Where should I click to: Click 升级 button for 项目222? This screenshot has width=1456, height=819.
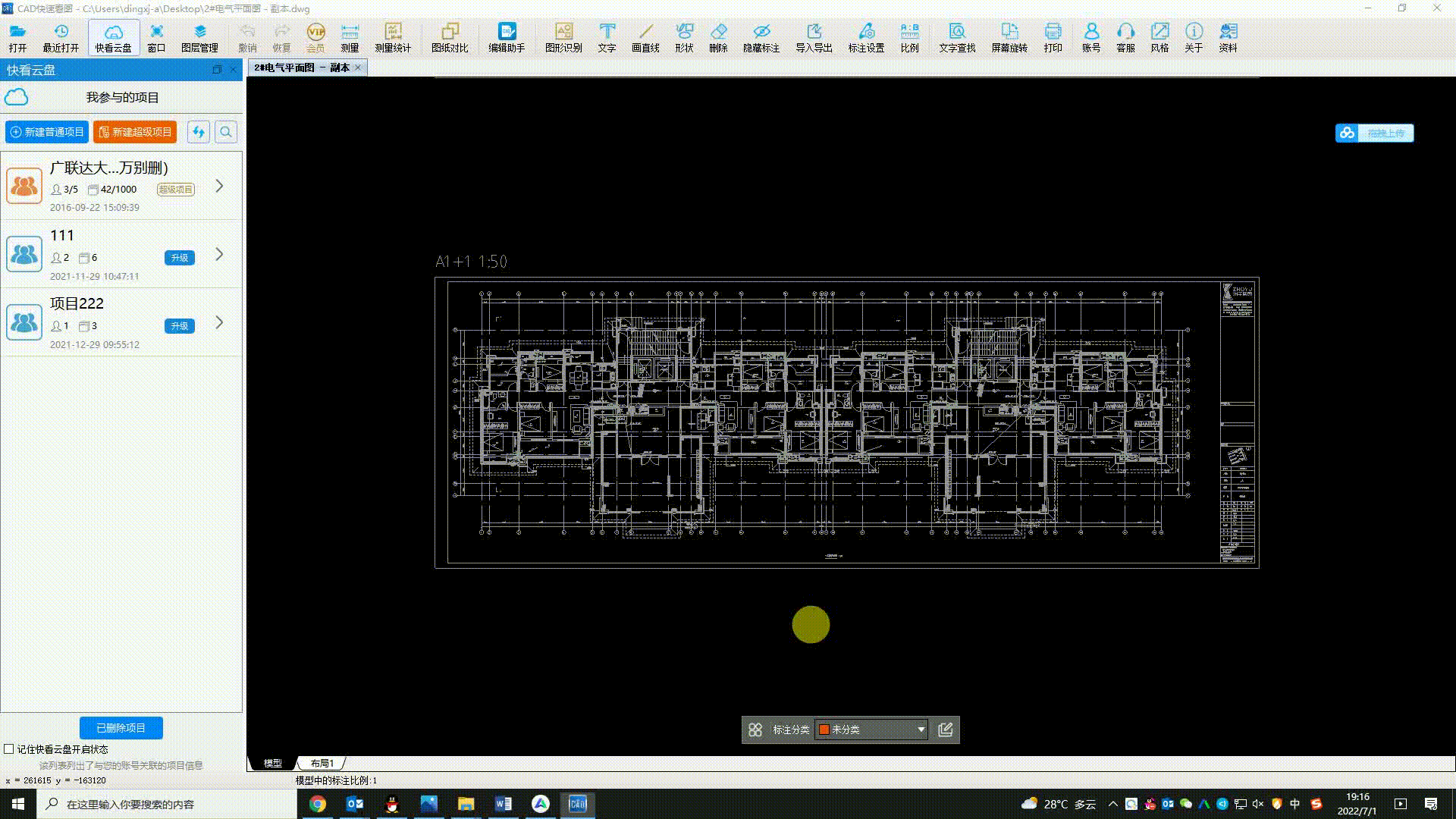point(180,326)
